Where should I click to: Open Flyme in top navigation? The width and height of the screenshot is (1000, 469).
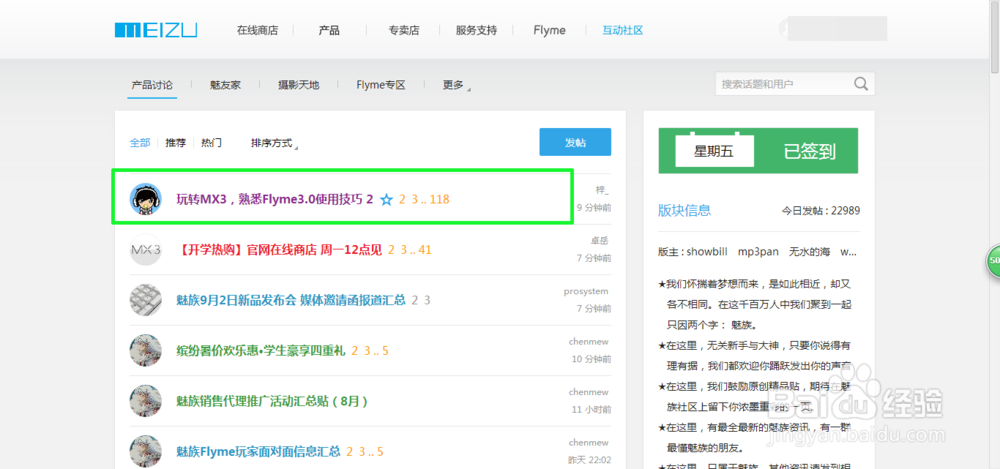[x=550, y=30]
